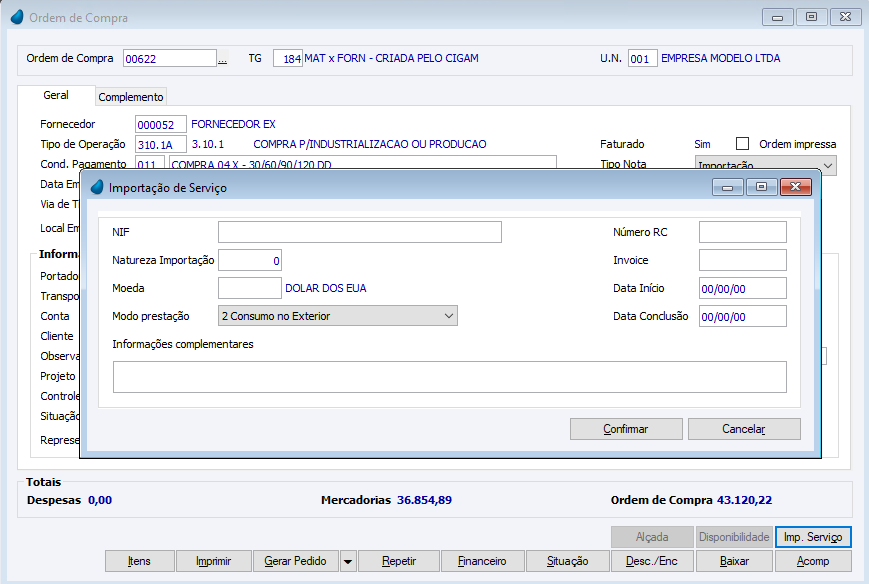Click MAT x FORN - CRIADA PELO CIGAM text
Screen dimensions: 869x584
tap(391, 58)
